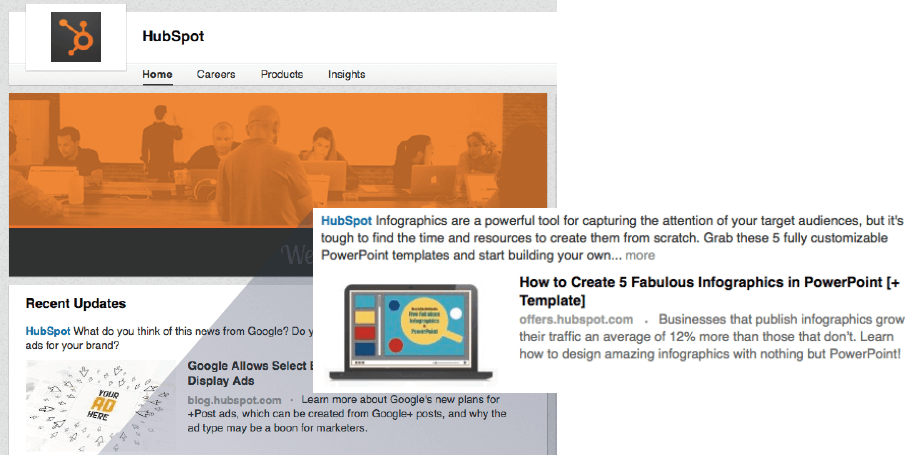
Task: Click the Recent Updates heading
Action: pyautogui.click(x=76, y=303)
